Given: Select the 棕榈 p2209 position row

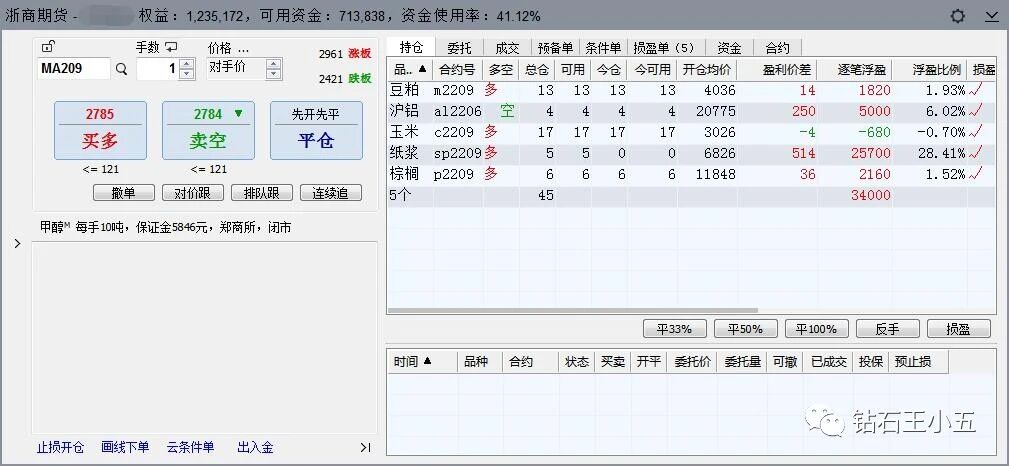Looking at the screenshot, I should click(x=691, y=174).
